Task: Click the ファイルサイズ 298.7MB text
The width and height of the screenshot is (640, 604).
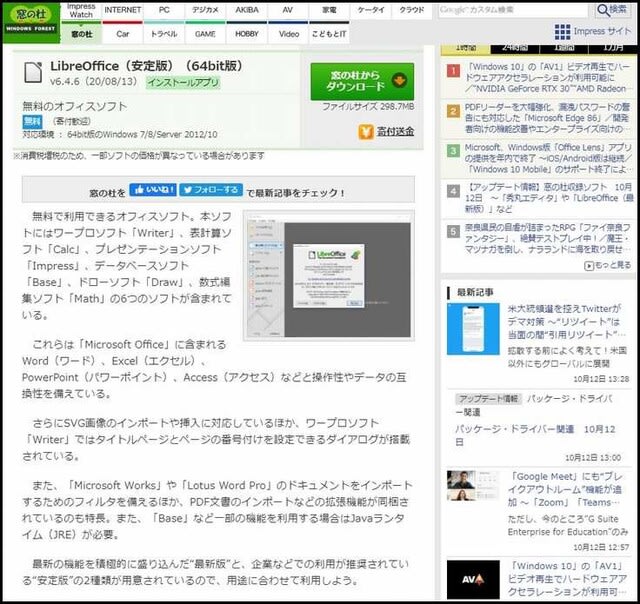Action: coord(368,107)
